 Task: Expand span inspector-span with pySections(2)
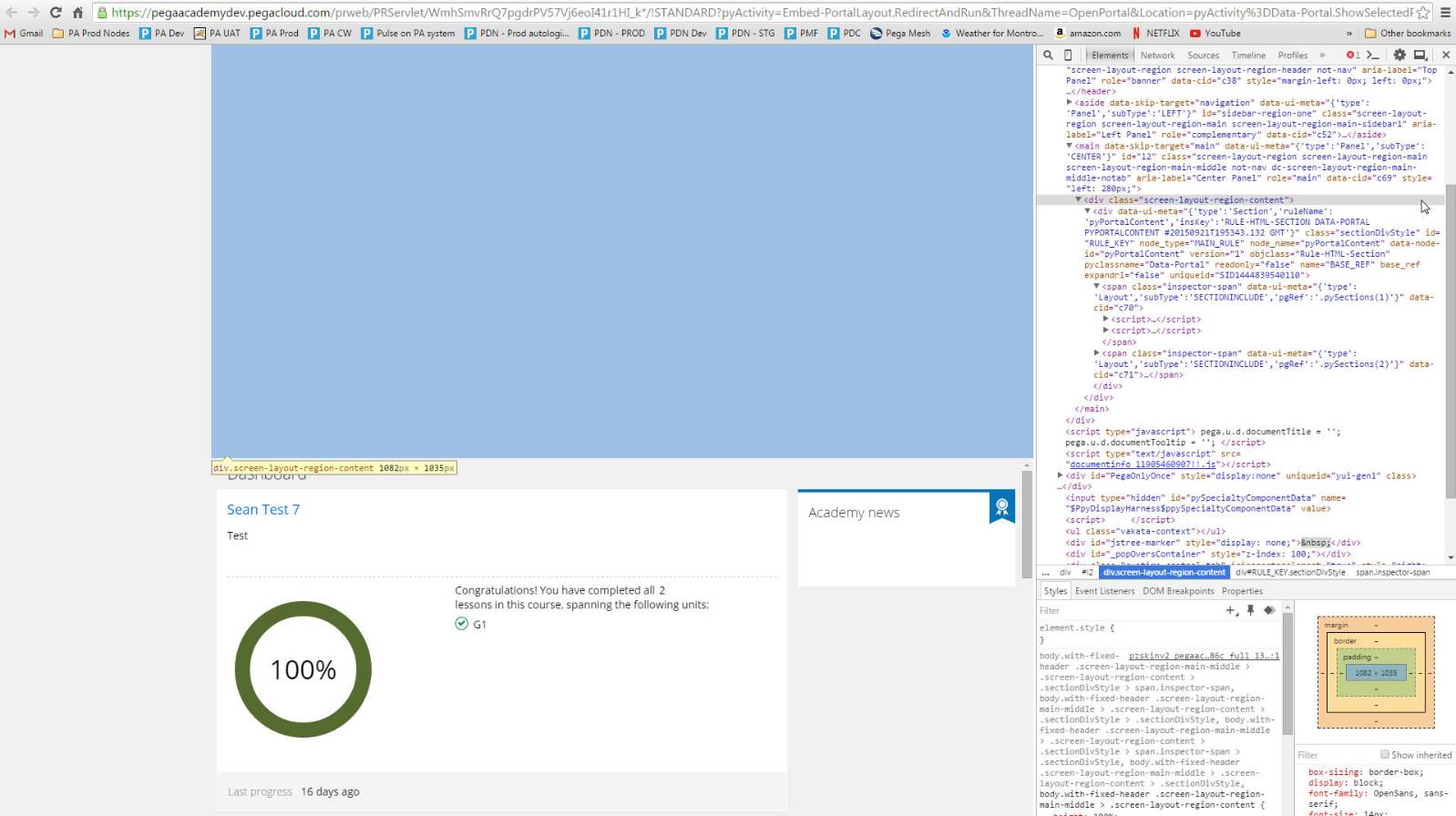click(1097, 353)
